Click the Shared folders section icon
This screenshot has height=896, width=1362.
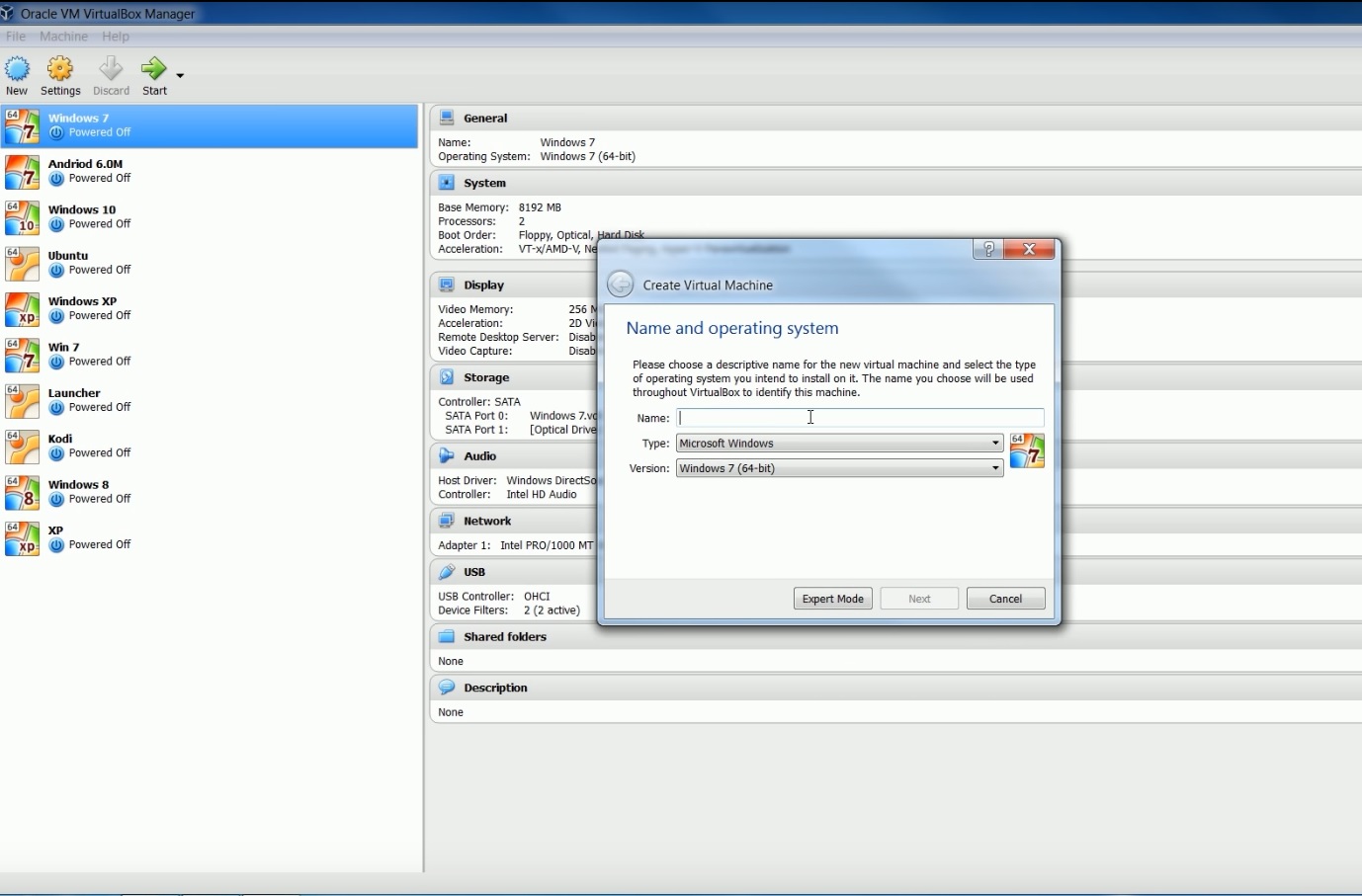[447, 636]
